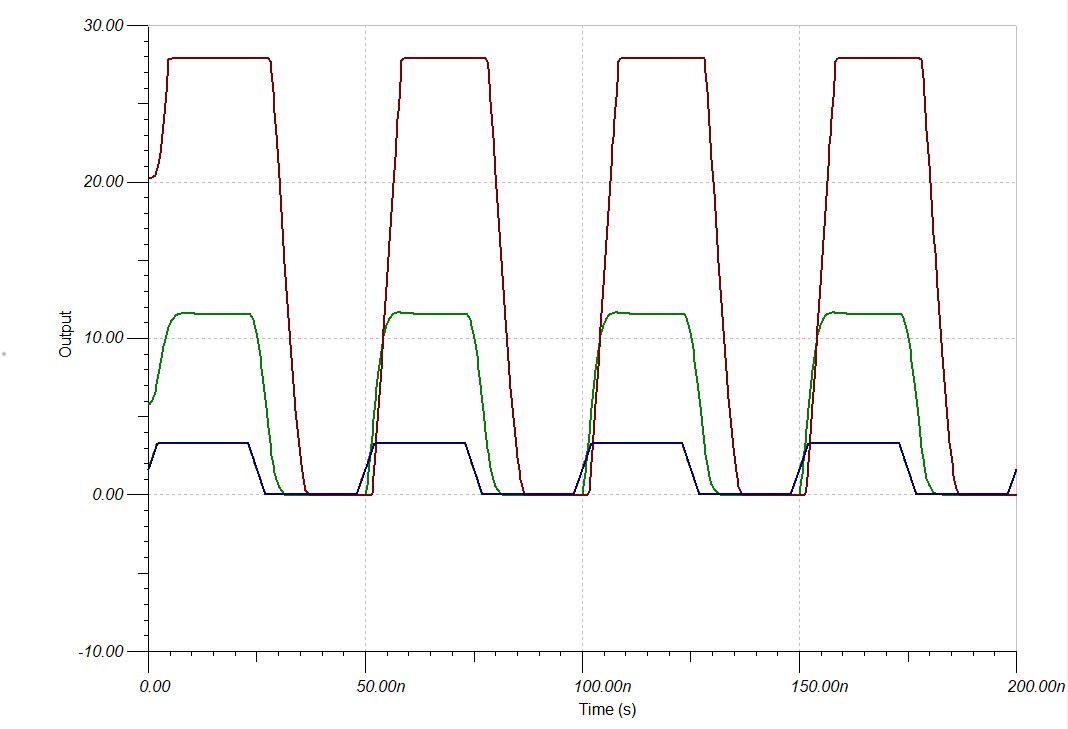This screenshot has height=729, width=1068.
Task: Select the blue waveform's first plateau
Action: point(203,443)
